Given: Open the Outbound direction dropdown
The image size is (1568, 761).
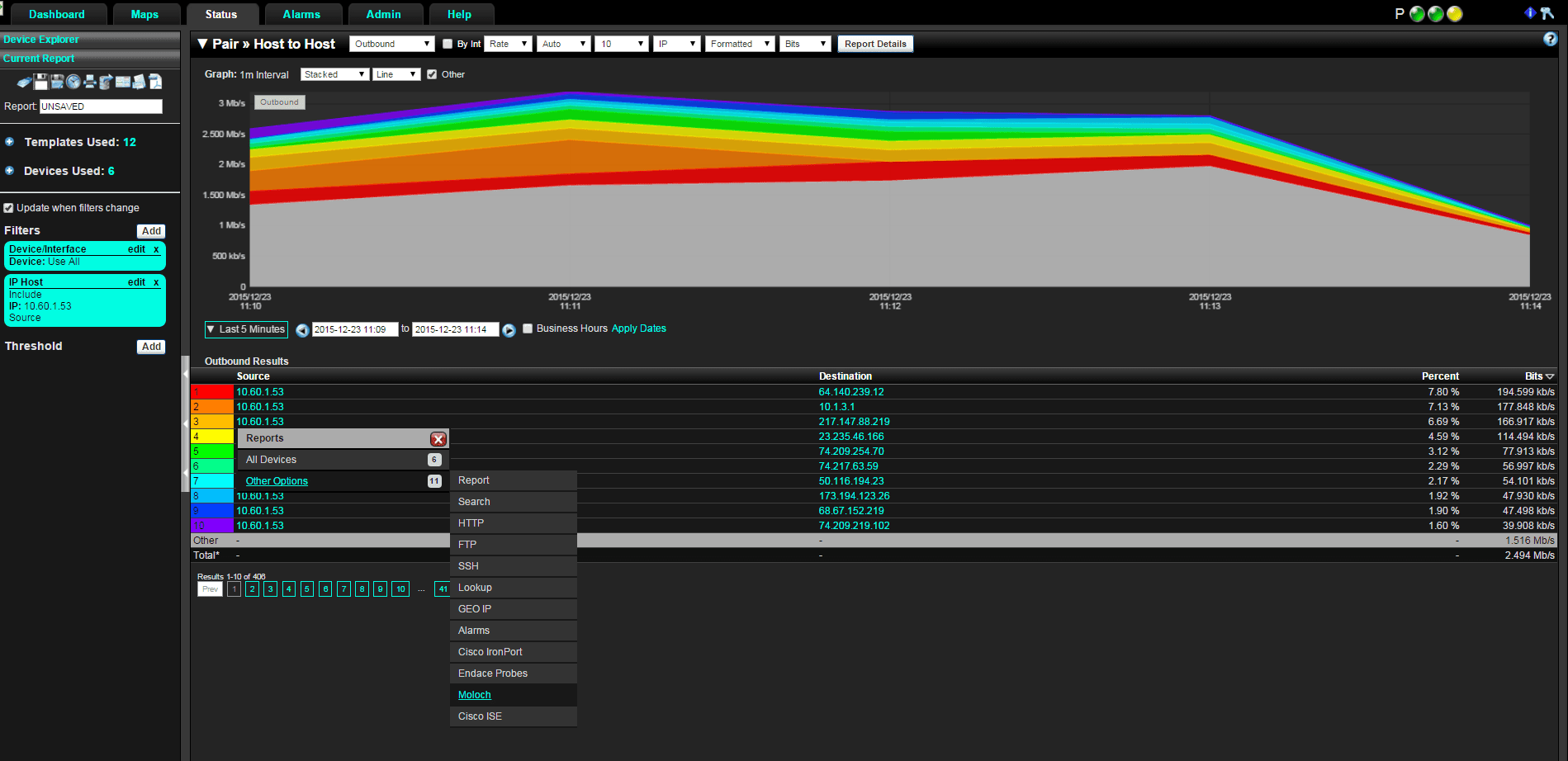Looking at the screenshot, I should tap(391, 44).
